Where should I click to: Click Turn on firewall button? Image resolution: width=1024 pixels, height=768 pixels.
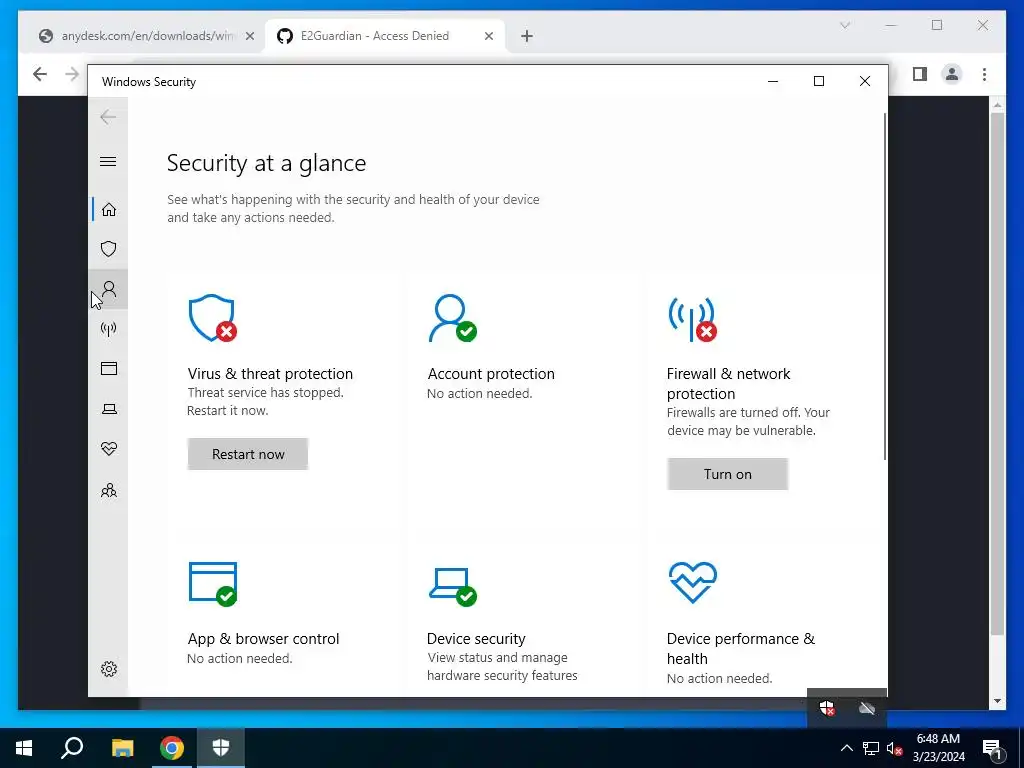tap(728, 474)
